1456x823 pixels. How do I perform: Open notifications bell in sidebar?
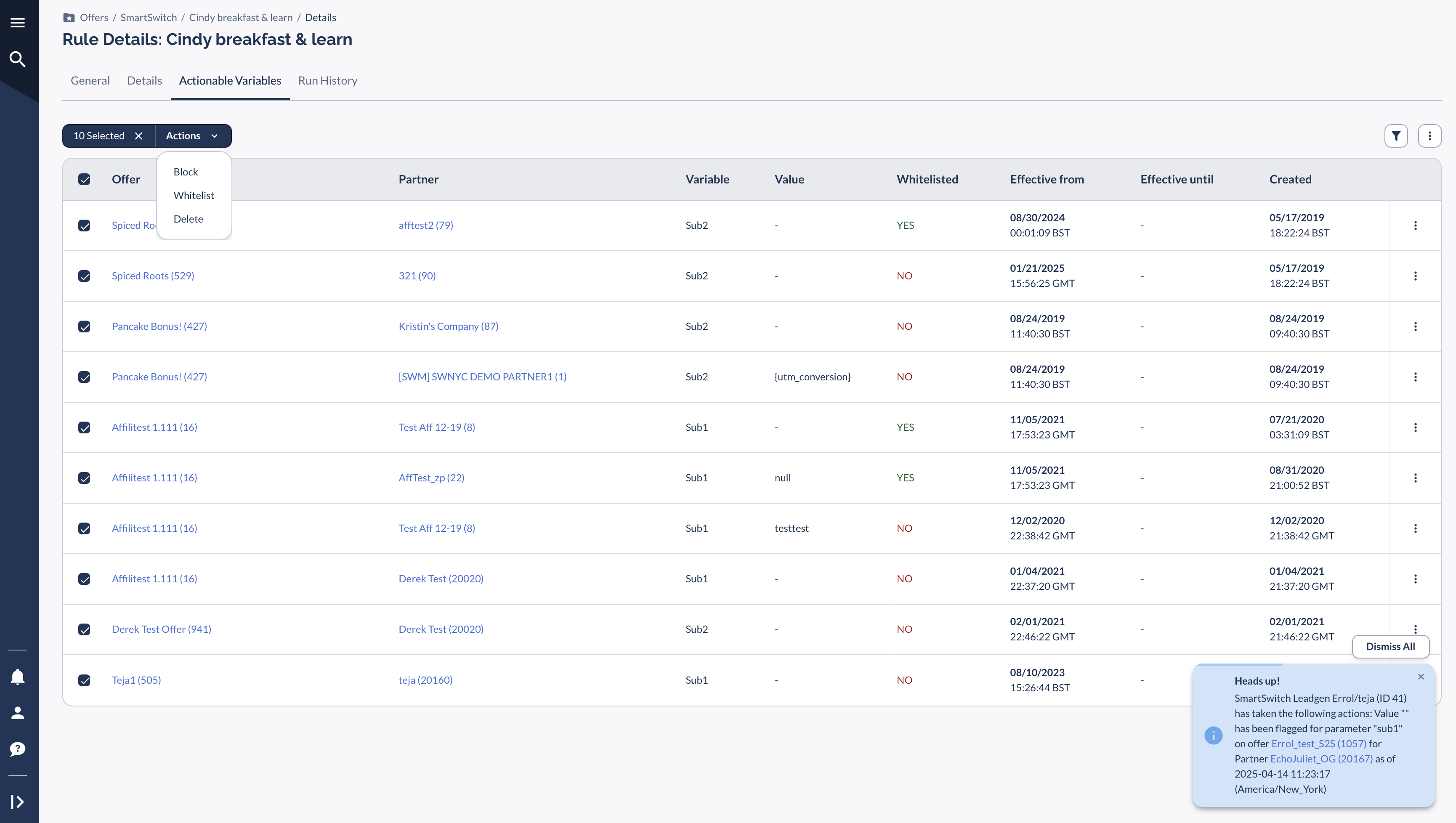(x=18, y=677)
